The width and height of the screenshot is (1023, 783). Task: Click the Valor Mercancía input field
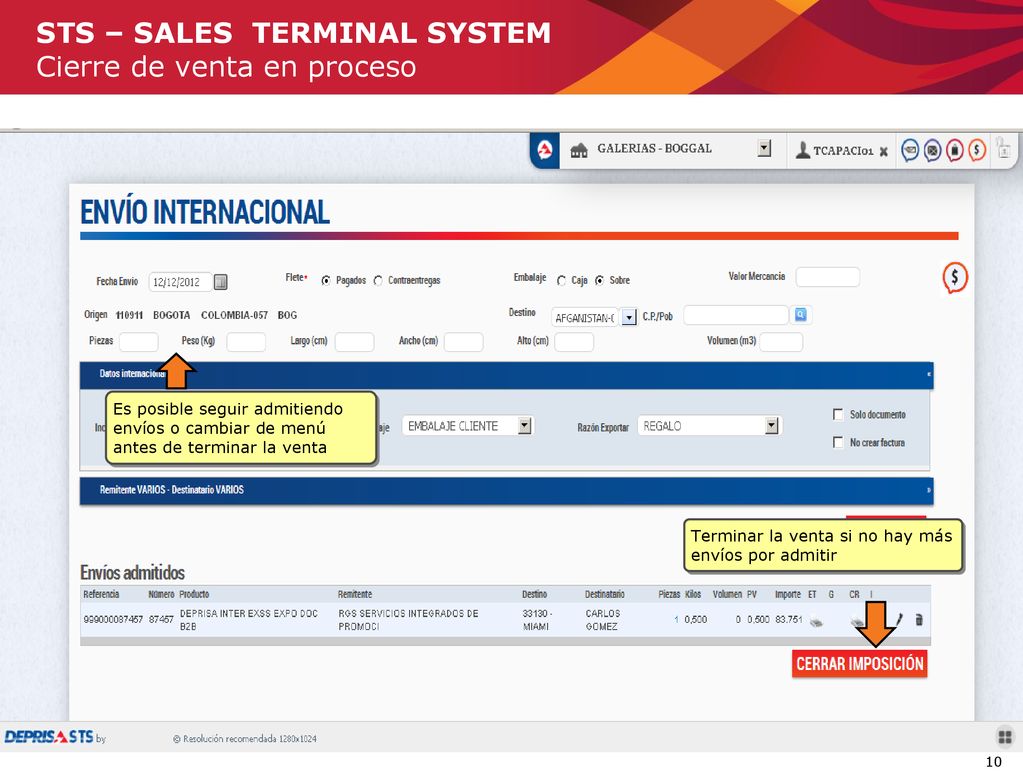click(x=828, y=277)
